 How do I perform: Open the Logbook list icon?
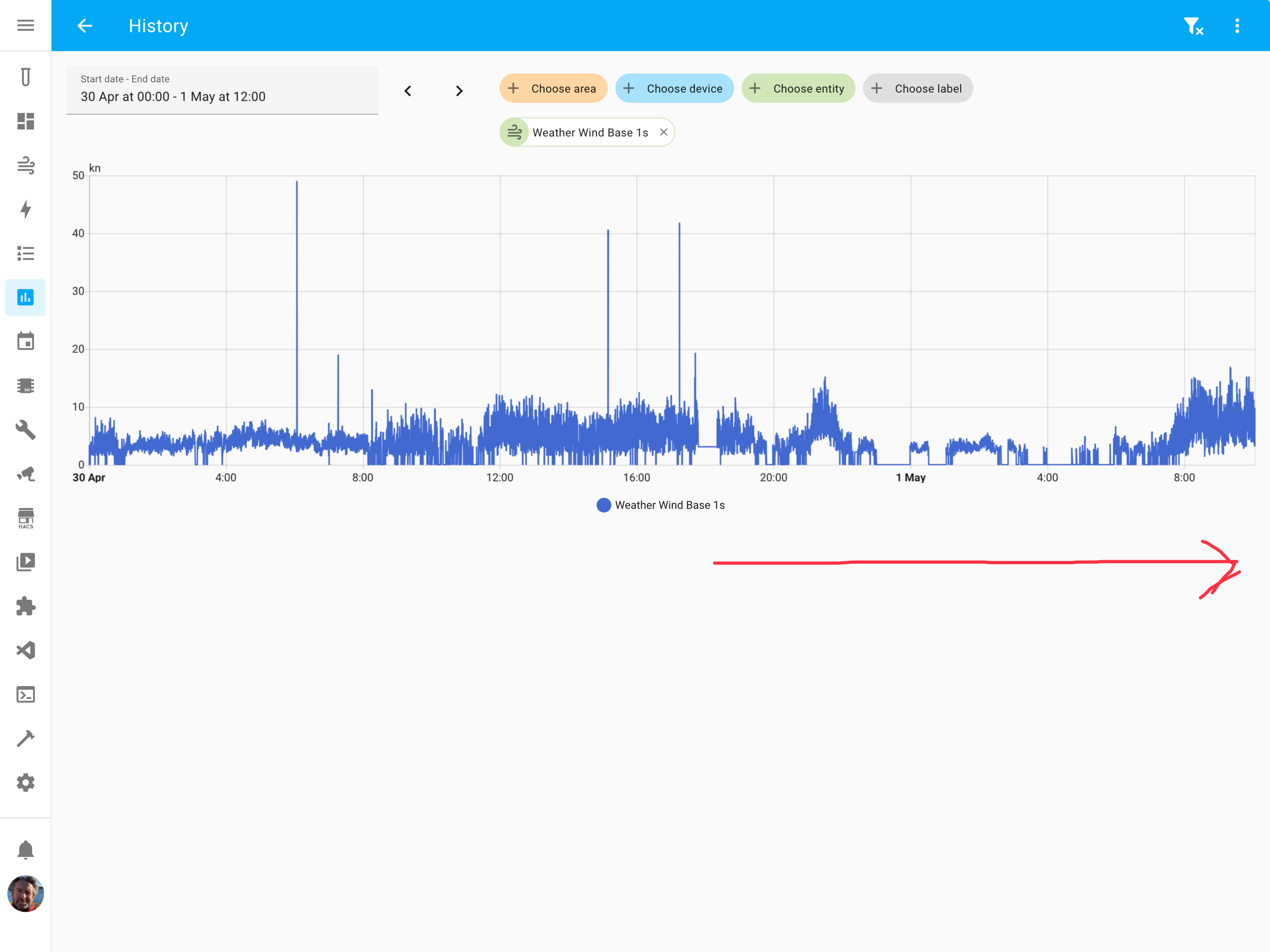coord(25,253)
